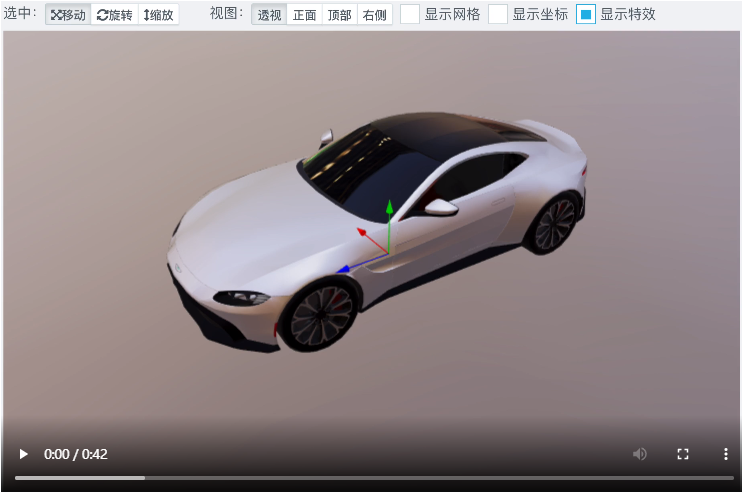The width and height of the screenshot is (742, 492).
Task: Select the 缩放 (scale) transform tool
Action: coord(159,15)
